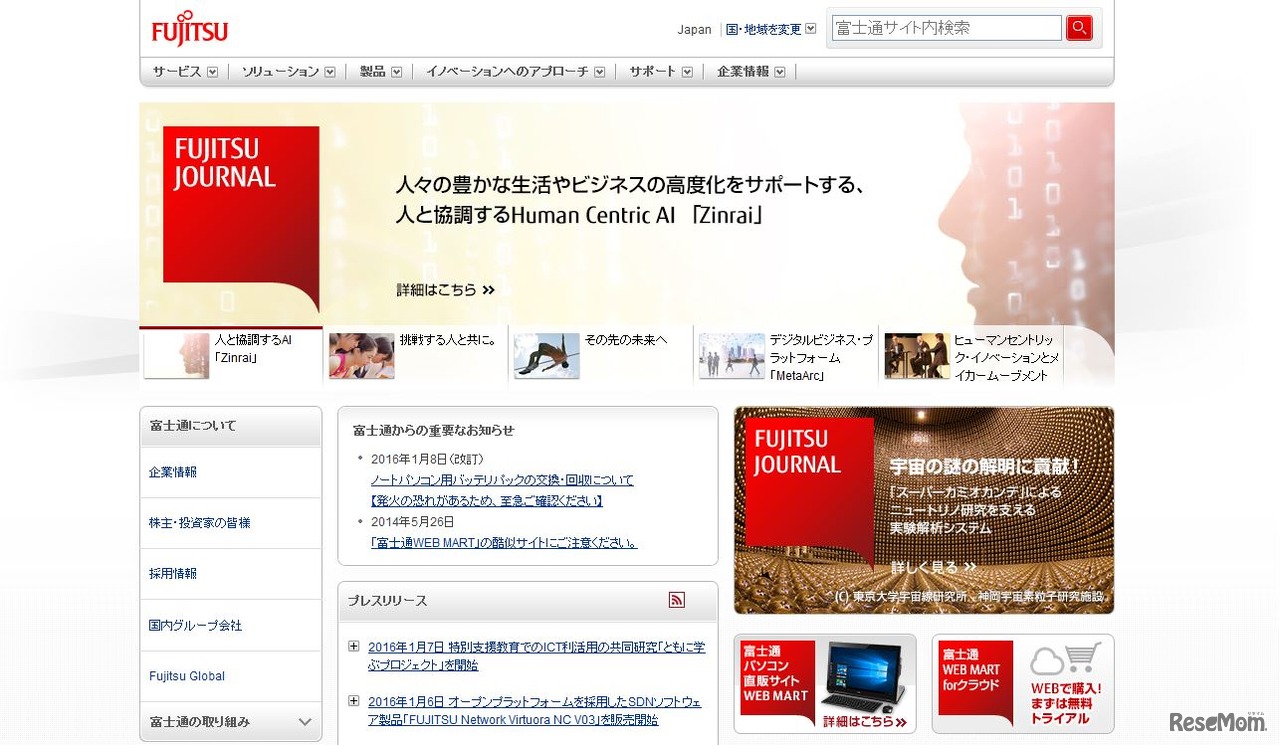
Task: Expand the 2016年1月6日 press release plus icon
Action: (354, 701)
